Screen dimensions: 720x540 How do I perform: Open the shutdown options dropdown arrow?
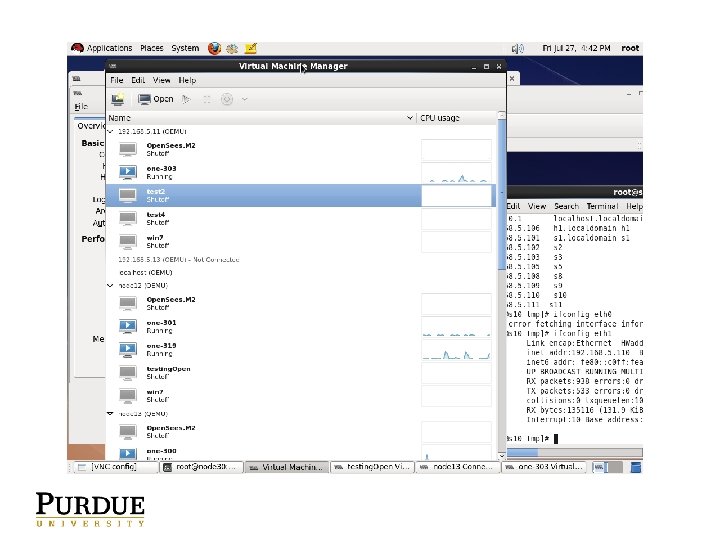pos(244,99)
